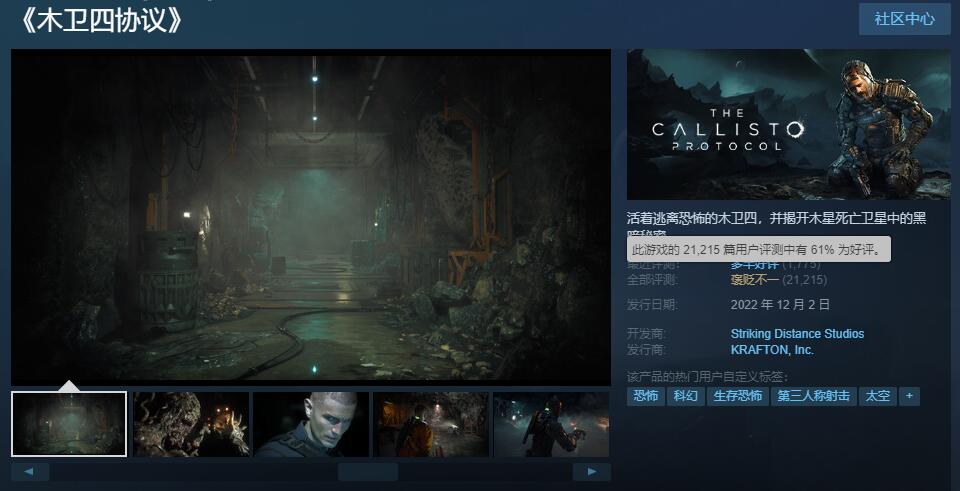The height and width of the screenshot is (491, 960).
Task: Open the 社区中心 community hub button
Action: [904, 19]
